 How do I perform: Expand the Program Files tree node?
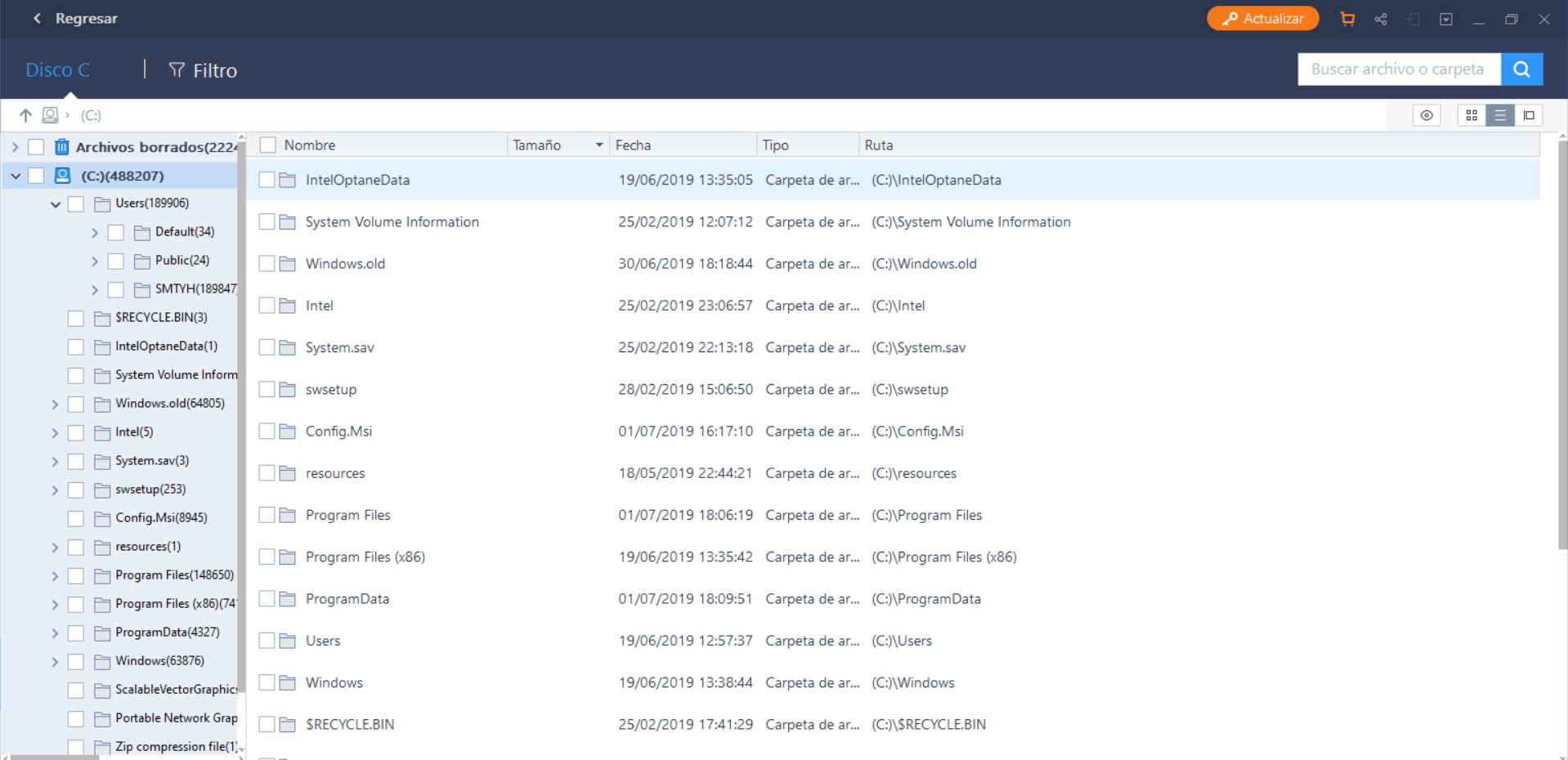56,576
